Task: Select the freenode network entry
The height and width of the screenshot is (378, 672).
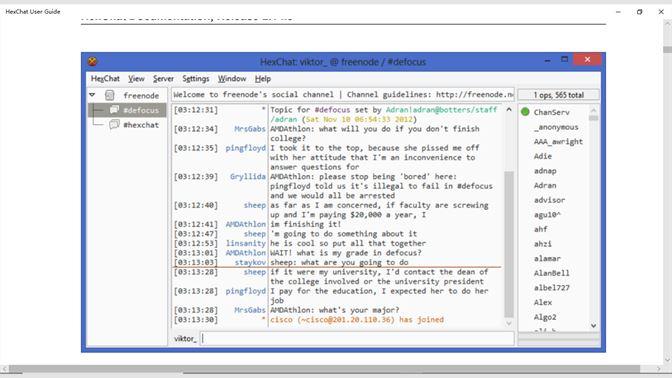Action: click(x=141, y=96)
